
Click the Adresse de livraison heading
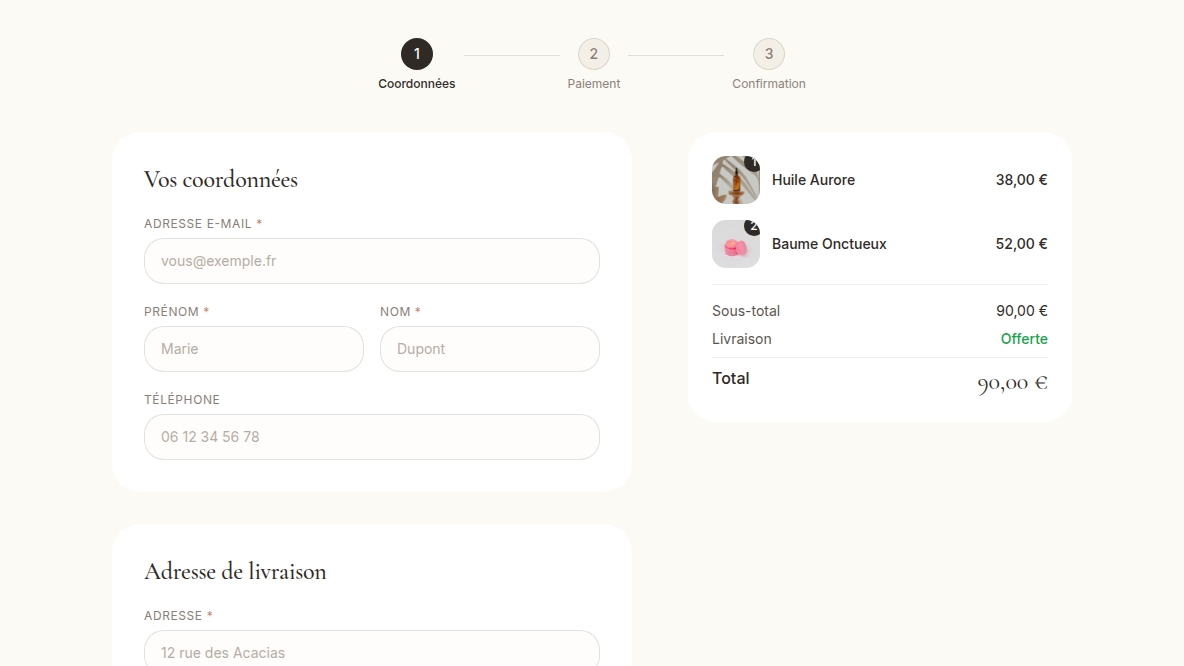click(235, 572)
